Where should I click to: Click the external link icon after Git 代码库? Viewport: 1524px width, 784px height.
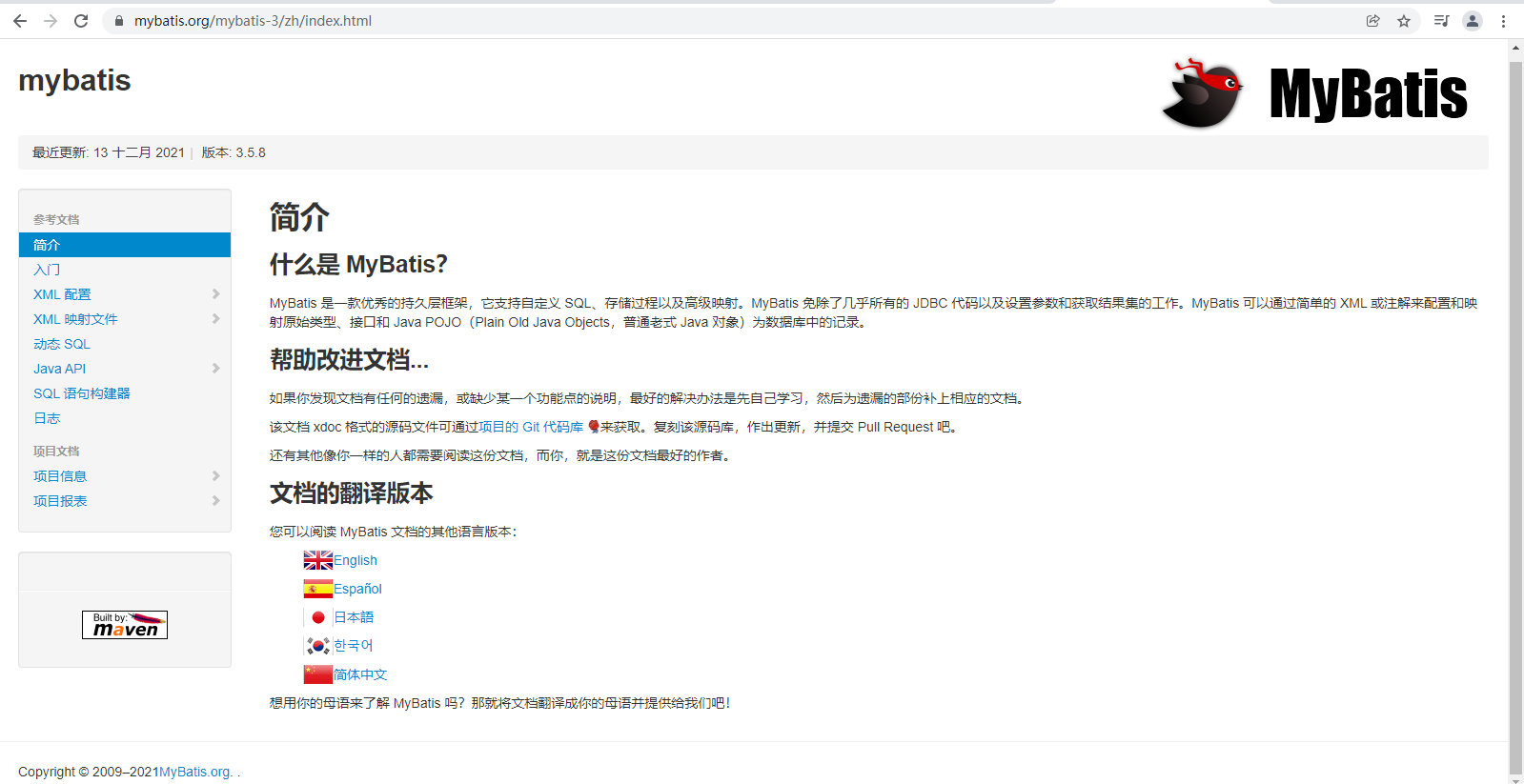(594, 427)
